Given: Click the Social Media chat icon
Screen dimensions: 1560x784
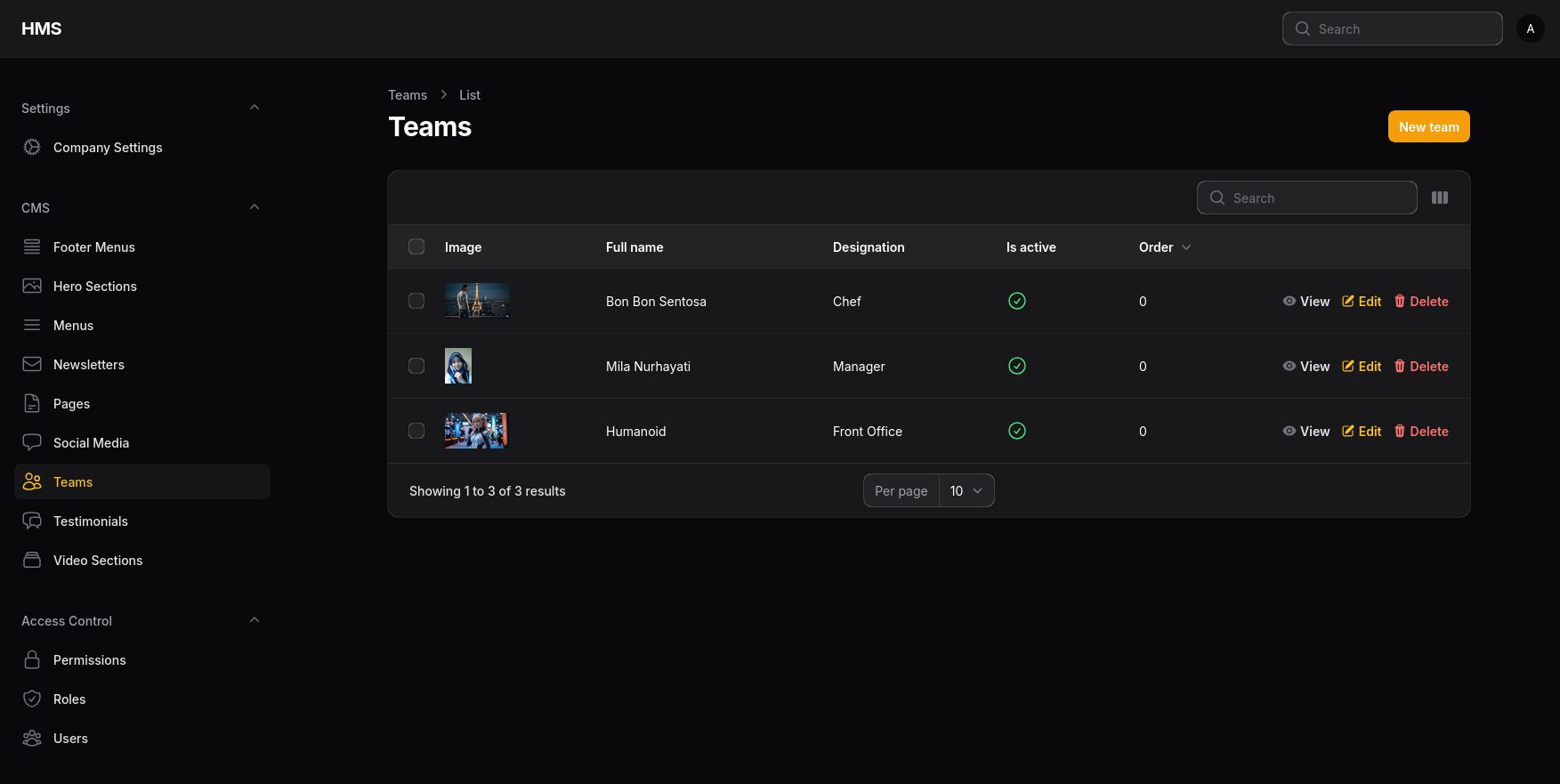Looking at the screenshot, I should click(32, 443).
